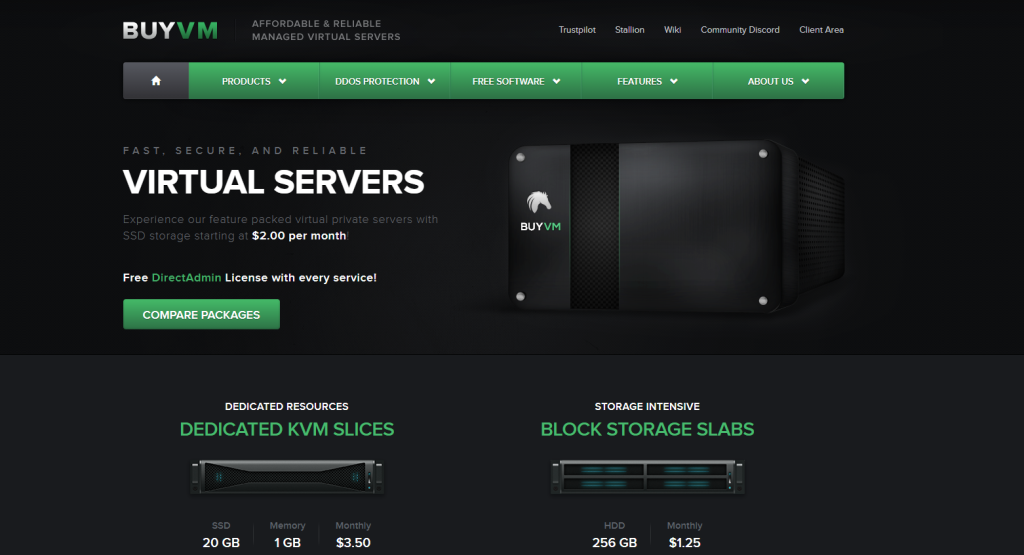Open the Trustpilot link
1024x555 pixels.
(x=577, y=30)
